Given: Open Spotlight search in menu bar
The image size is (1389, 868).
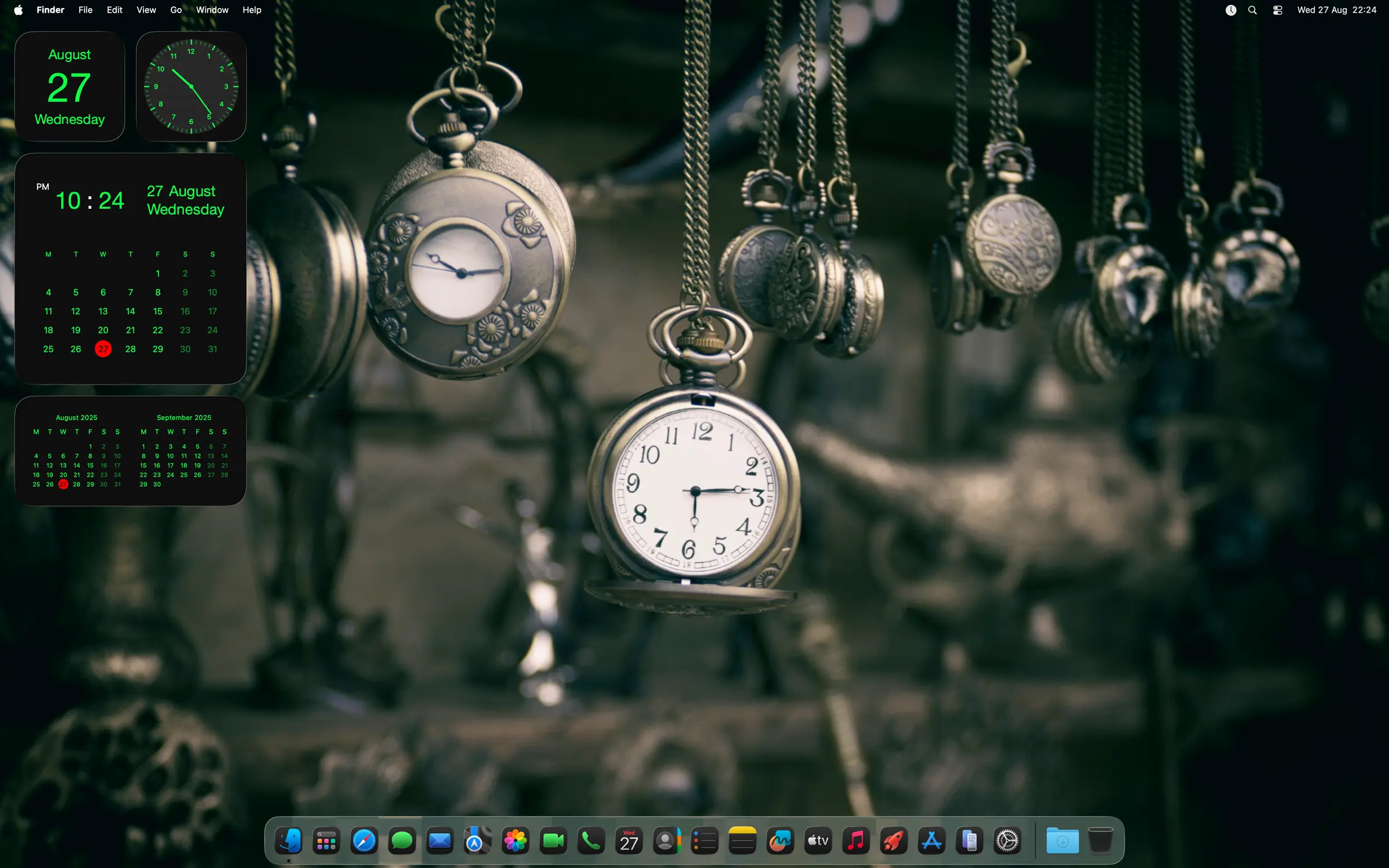Looking at the screenshot, I should pos(1252,10).
